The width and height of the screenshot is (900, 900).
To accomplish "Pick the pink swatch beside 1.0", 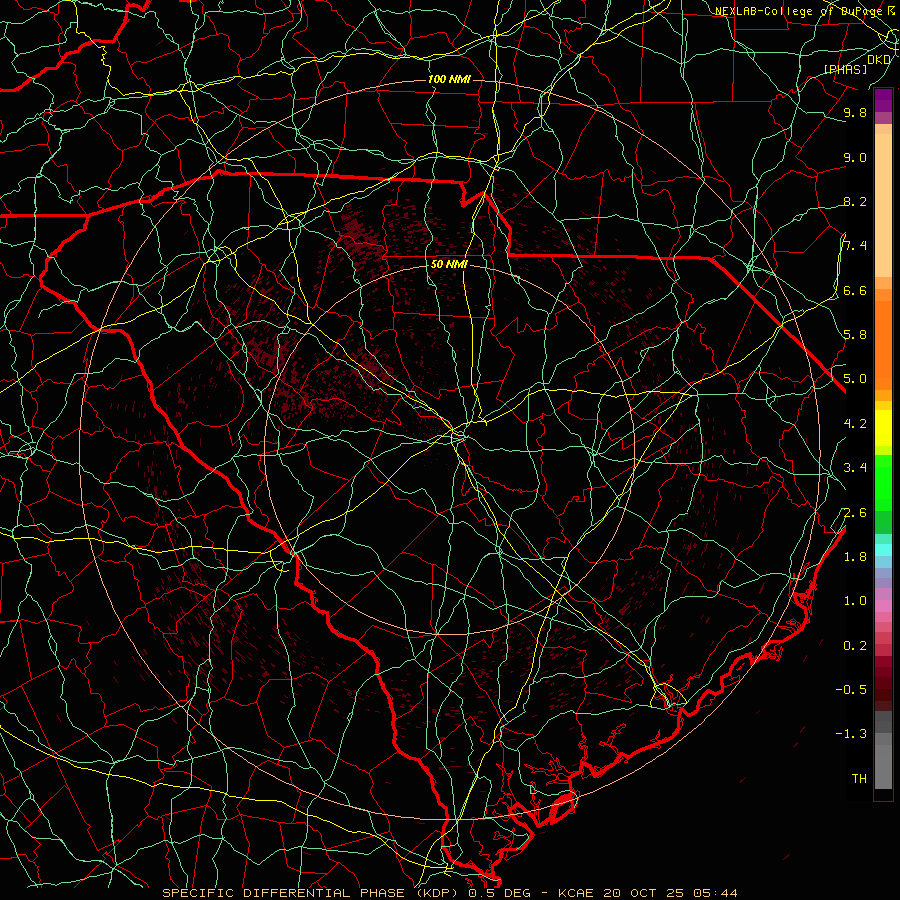I will [883, 606].
